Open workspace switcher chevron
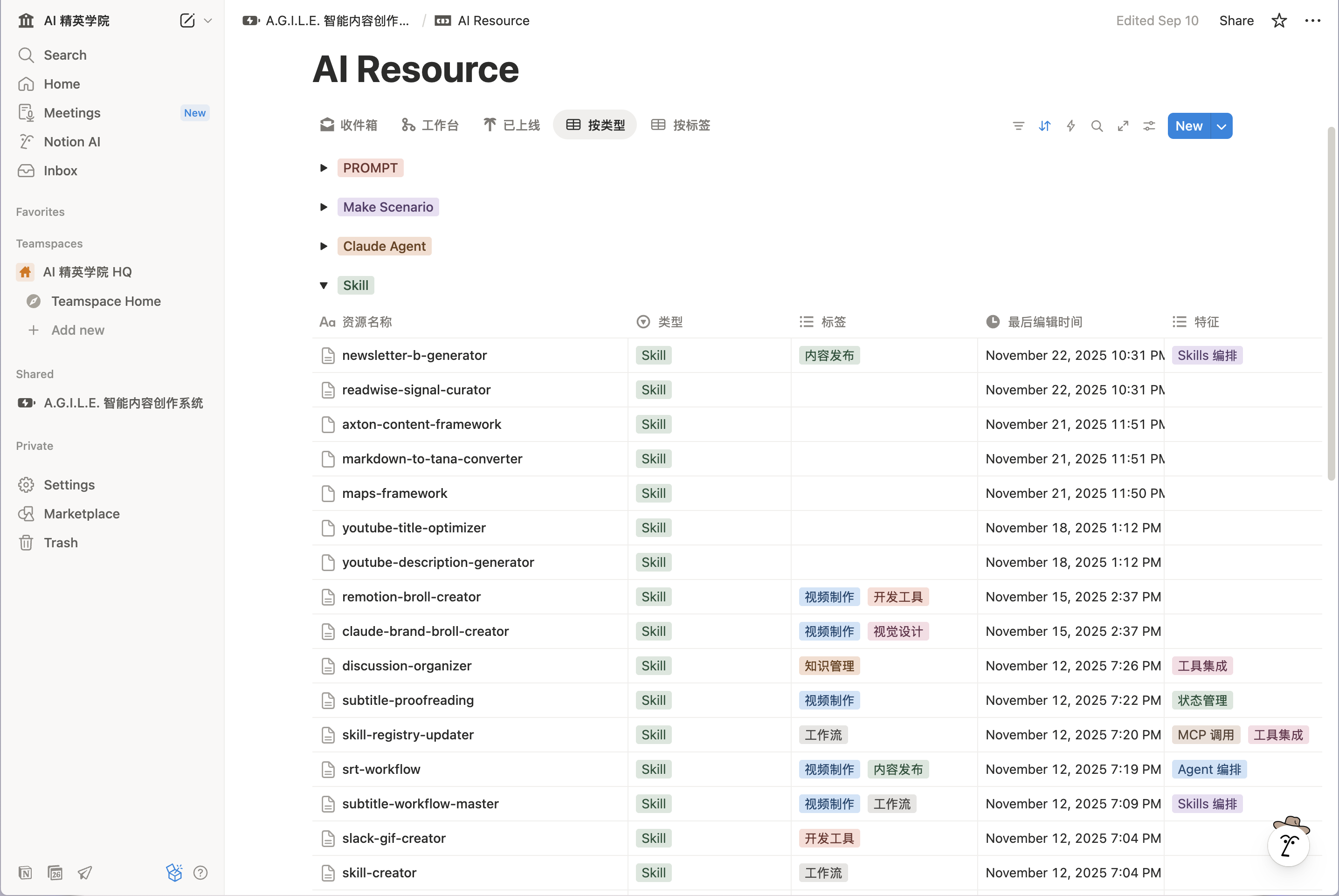 (208, 21)
